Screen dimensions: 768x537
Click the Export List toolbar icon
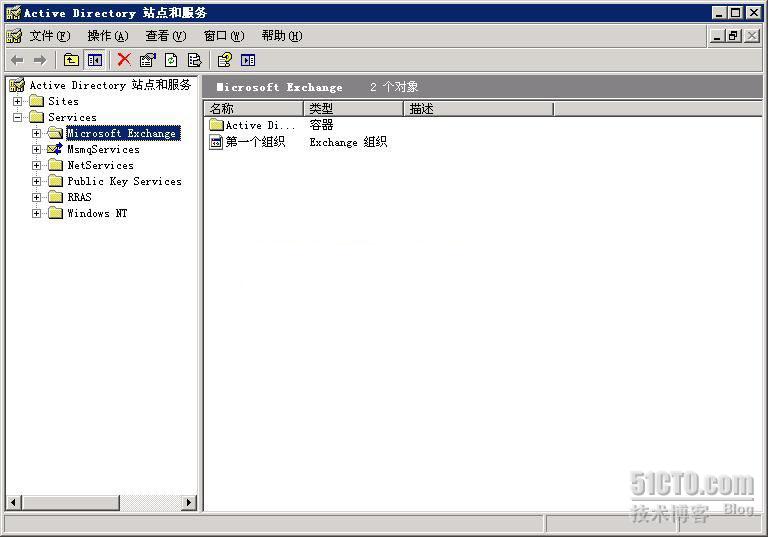pyautogui.click(x=194, y=60)
